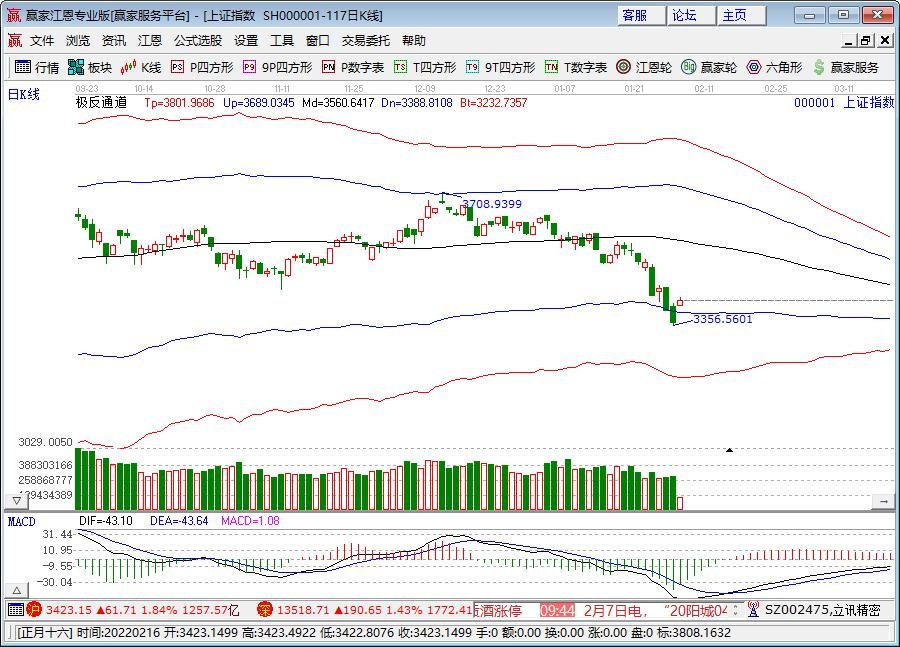
Task: Click the MACD=1.08 value
Action: click(250, 521)
